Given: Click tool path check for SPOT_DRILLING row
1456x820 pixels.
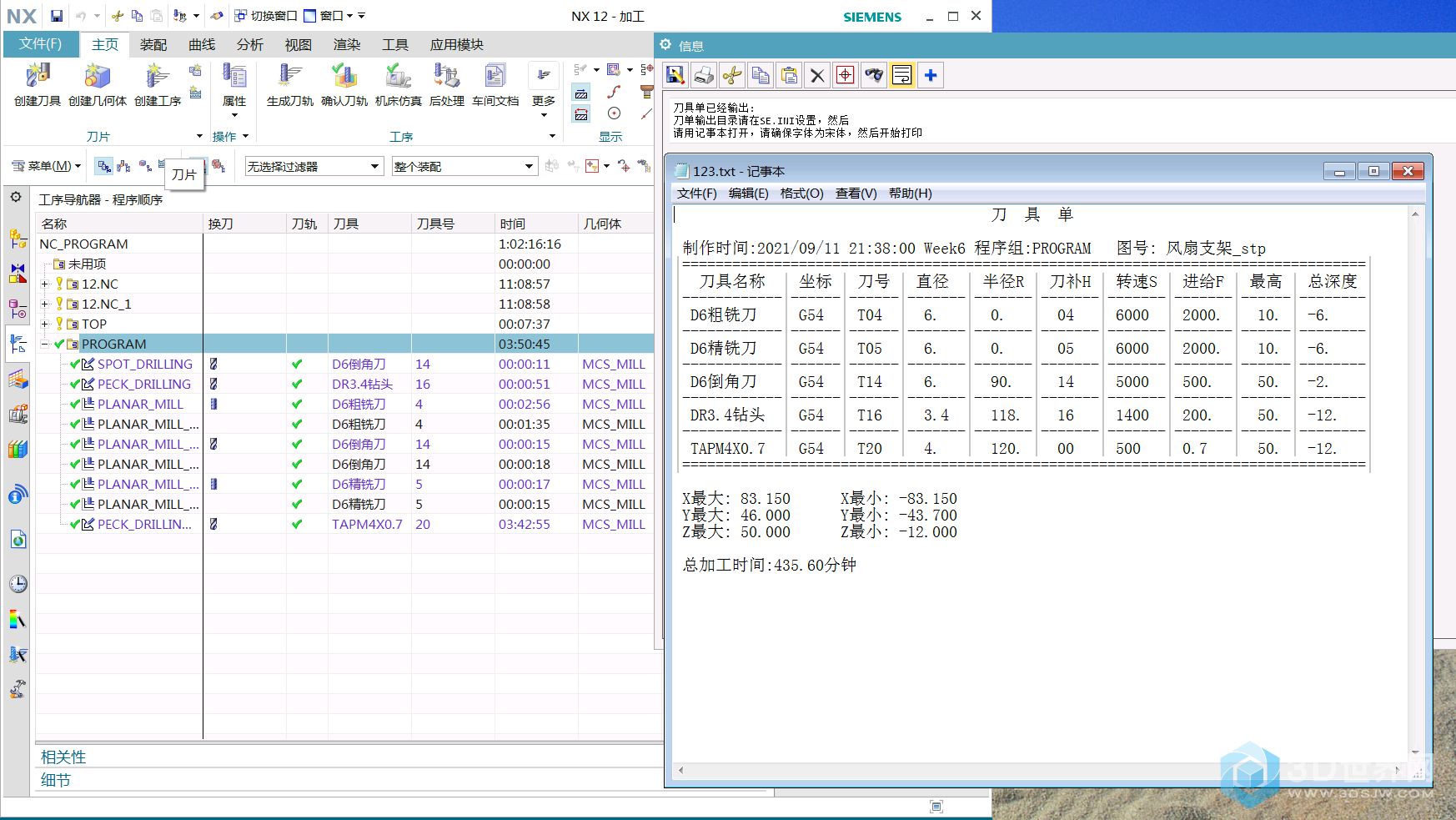Looking at the screenshot, I should pyautogui.click(x=297, y=364).
